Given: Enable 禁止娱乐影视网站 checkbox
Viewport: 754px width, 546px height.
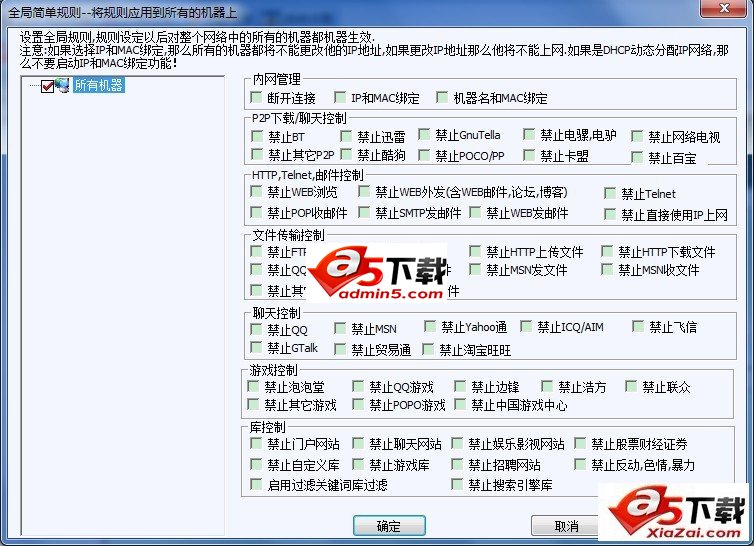Looking at the screenshot, I should tap(457, 443).
